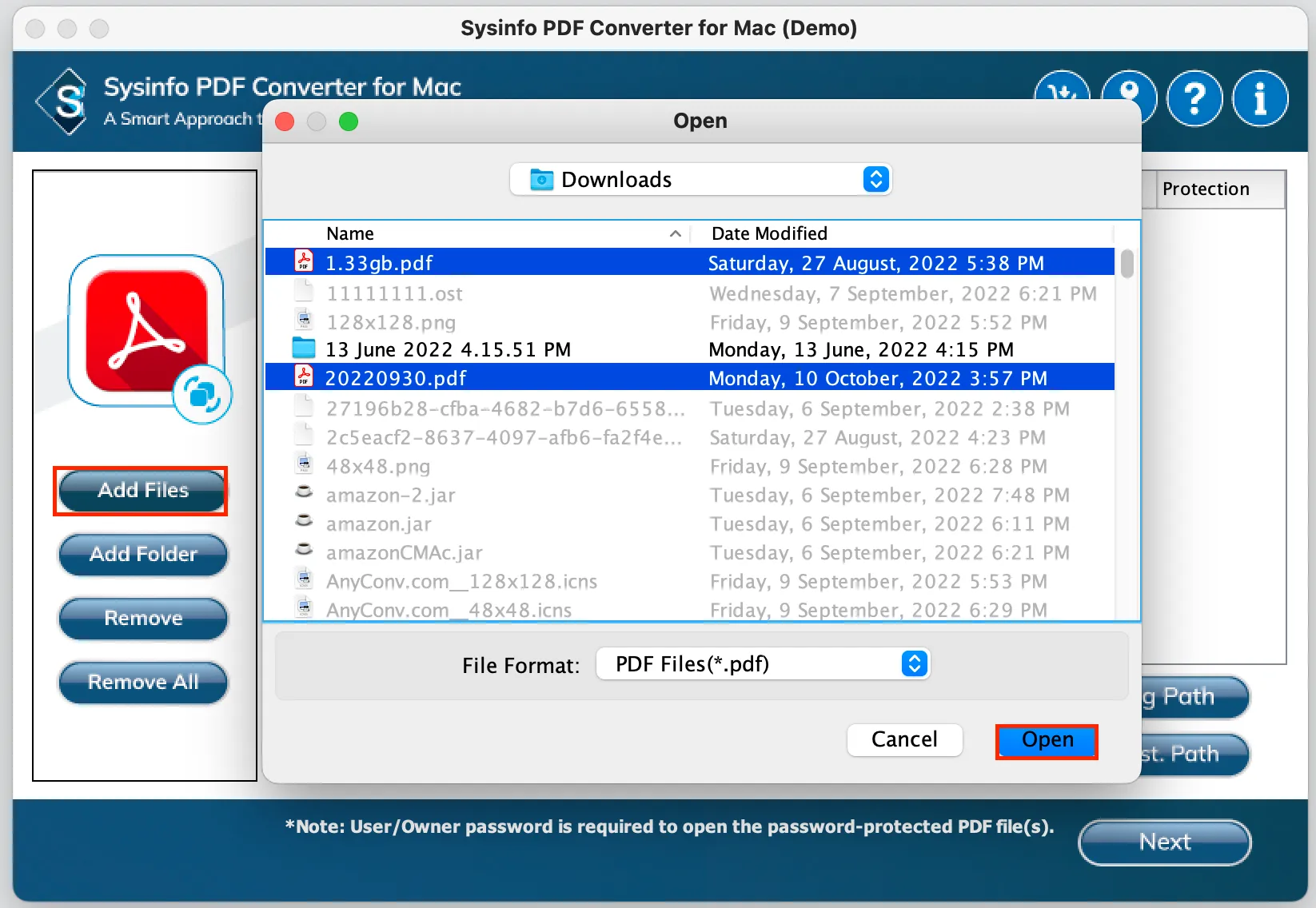The height and width of the screenshot is (908, 1316).
Task: Click date Monday, 10 October, 2022 3:57 PM
Action: pyautogui.click(x=878, y=378)
